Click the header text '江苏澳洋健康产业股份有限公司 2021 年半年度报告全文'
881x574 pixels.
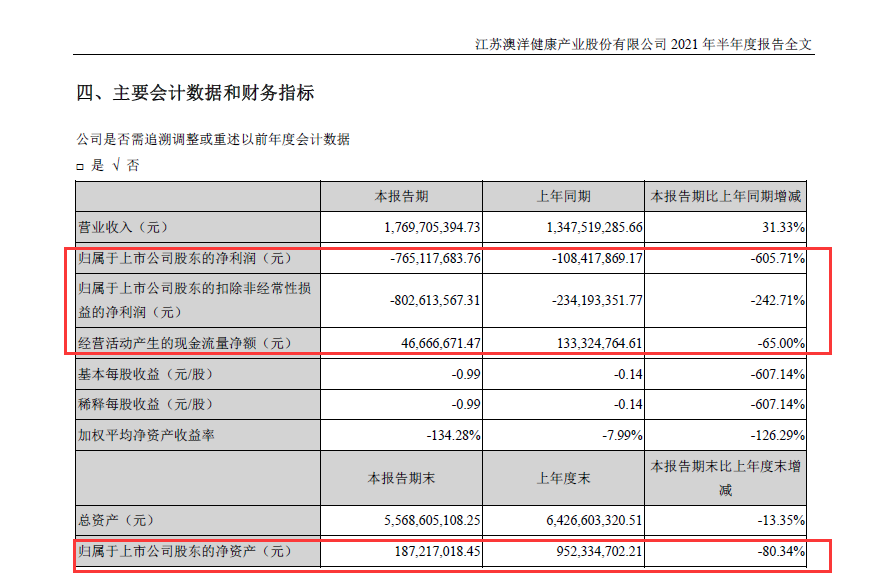coord(643,44)
